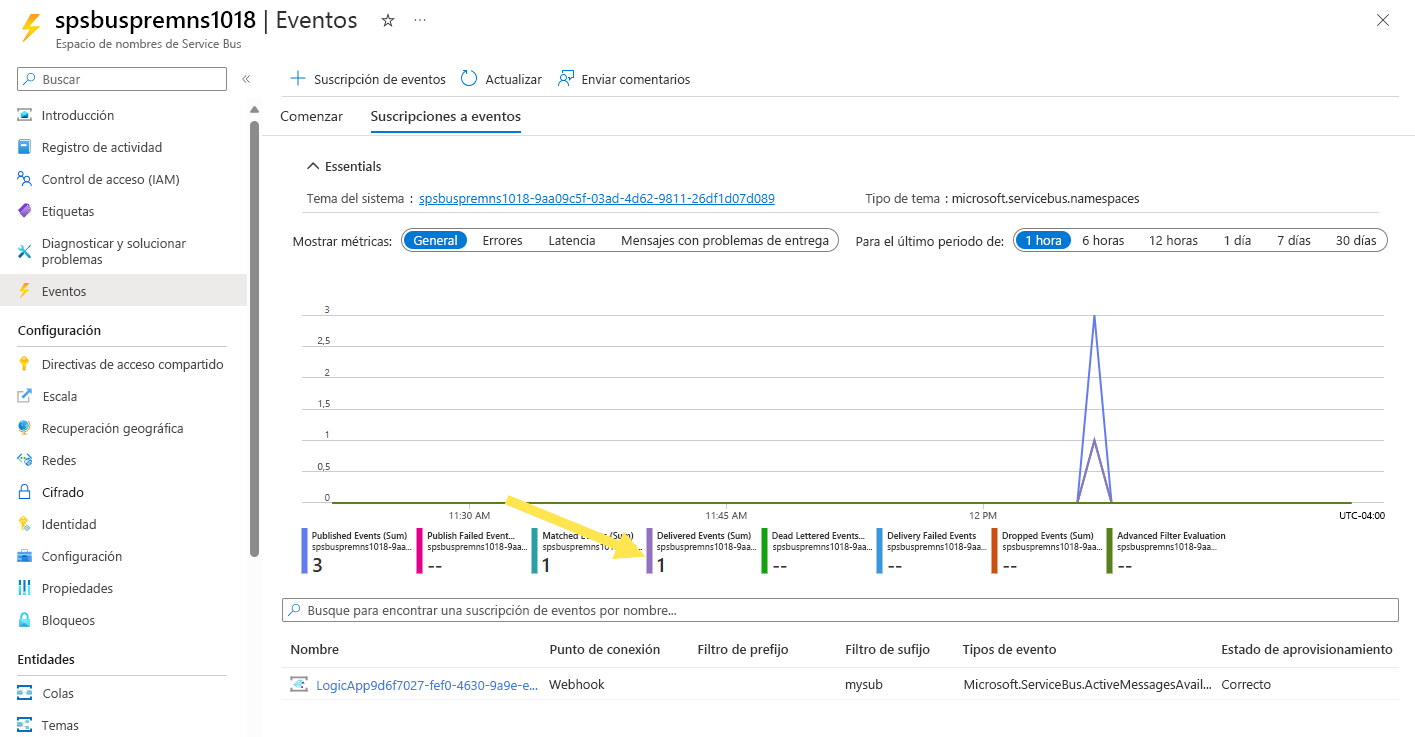This screenshot has height=737, width=1415.
Task: Sort by Filtro de sufijo column
Action: [x=887, y=649]
